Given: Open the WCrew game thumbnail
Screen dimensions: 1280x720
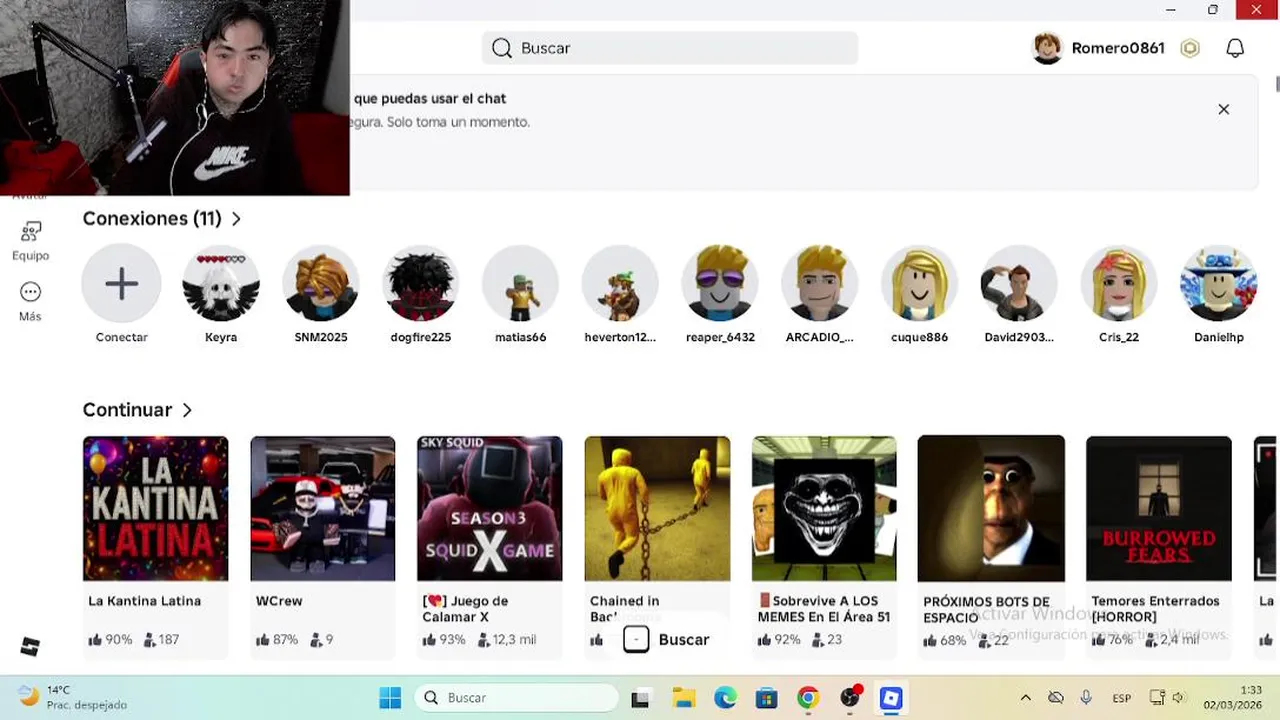Looking at the screenshot, I should (x=322, y=508).
